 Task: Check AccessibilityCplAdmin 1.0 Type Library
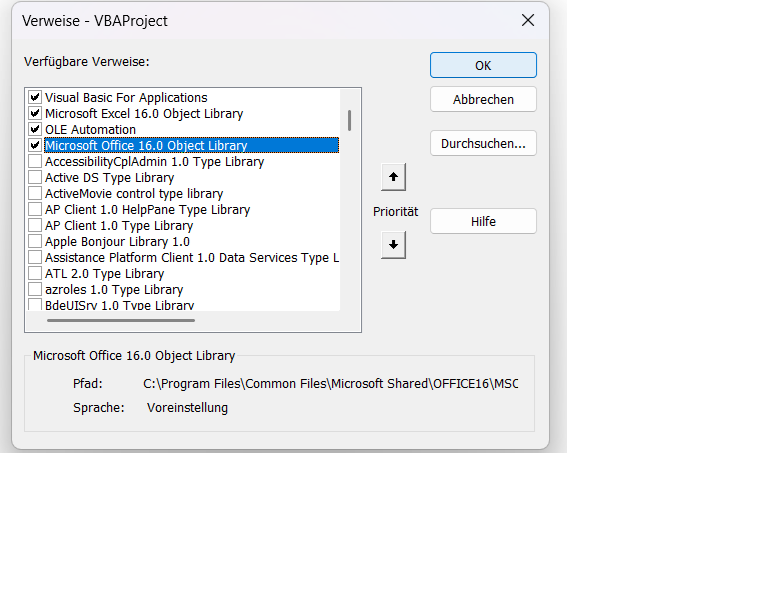pyautogui.click(x=35, y=161)
